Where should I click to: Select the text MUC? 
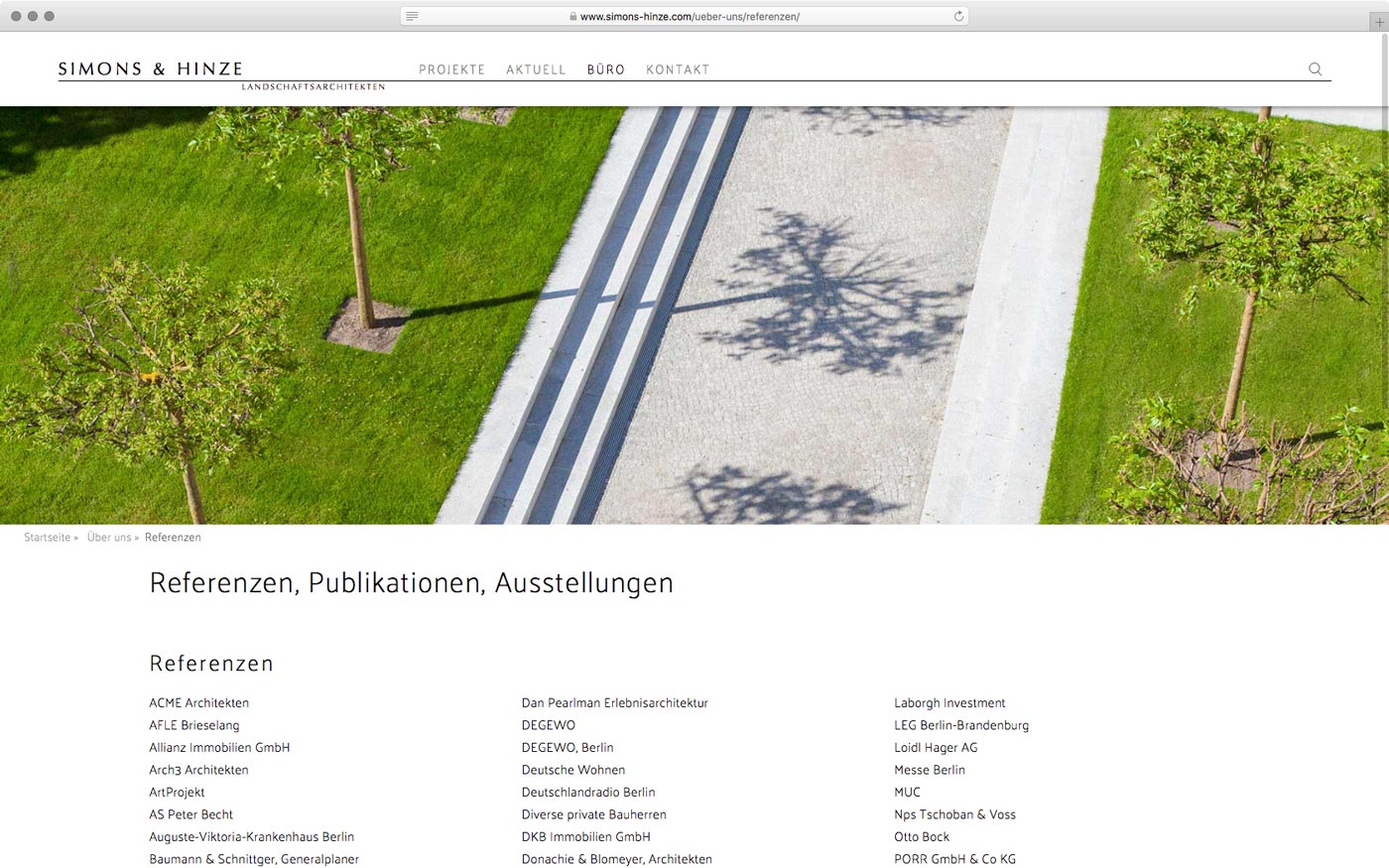pyautogui.click(x=907, y=793)
